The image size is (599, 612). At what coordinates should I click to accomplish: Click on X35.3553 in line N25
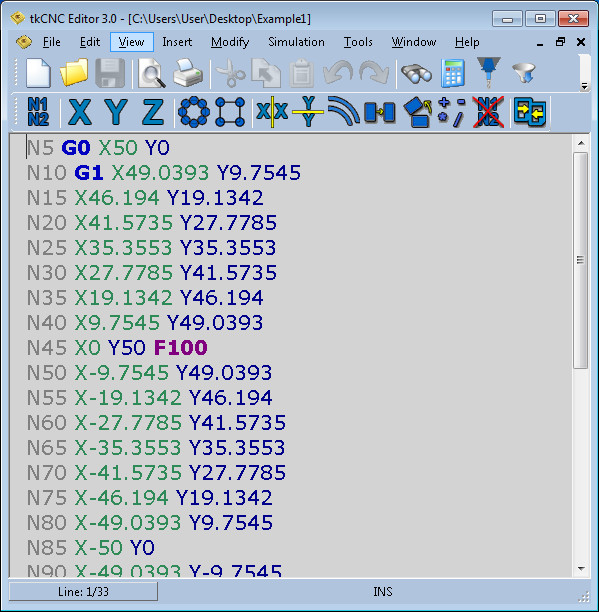(x=123, y=248)
